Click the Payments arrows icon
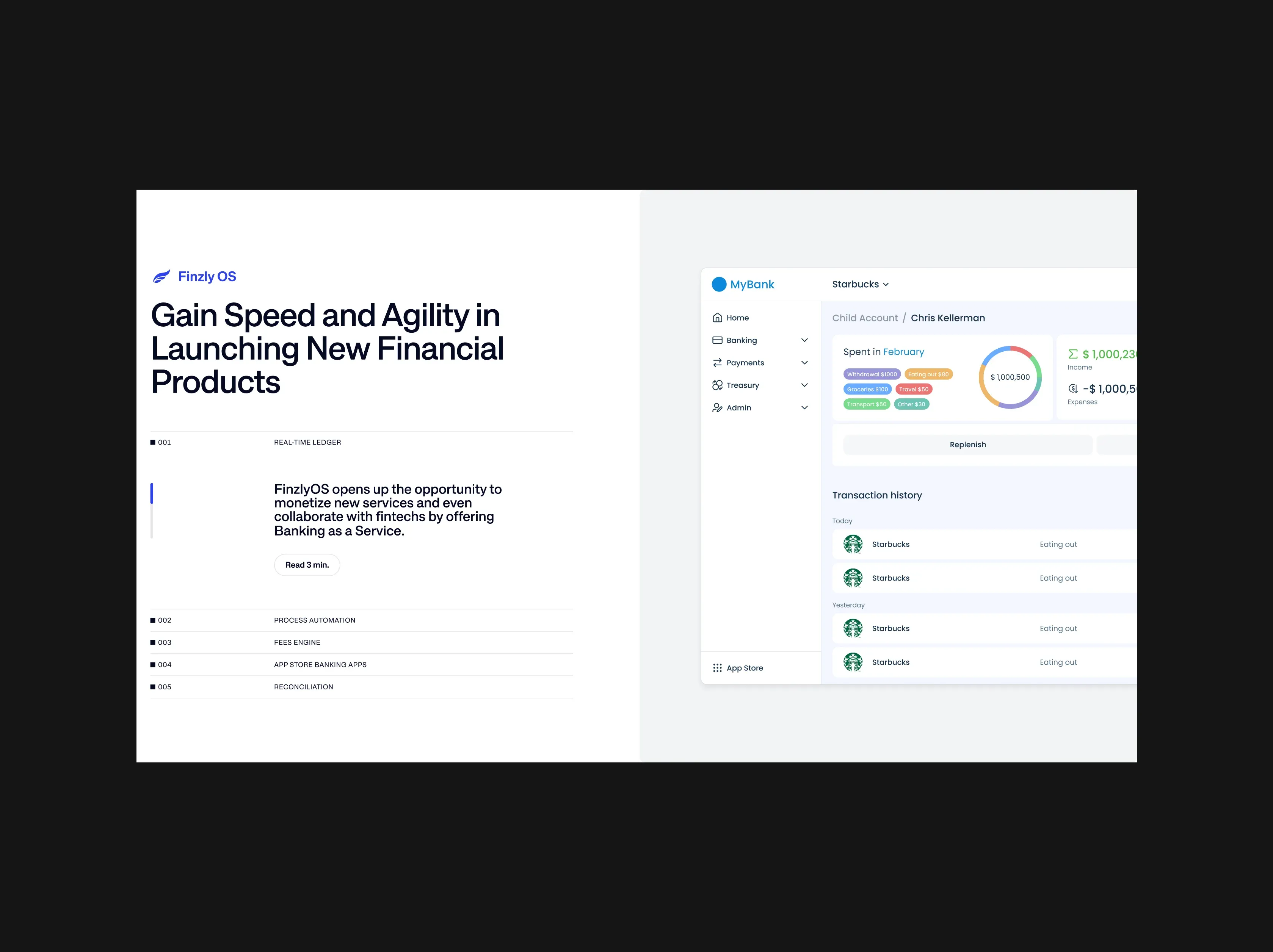 click(717, 362)
